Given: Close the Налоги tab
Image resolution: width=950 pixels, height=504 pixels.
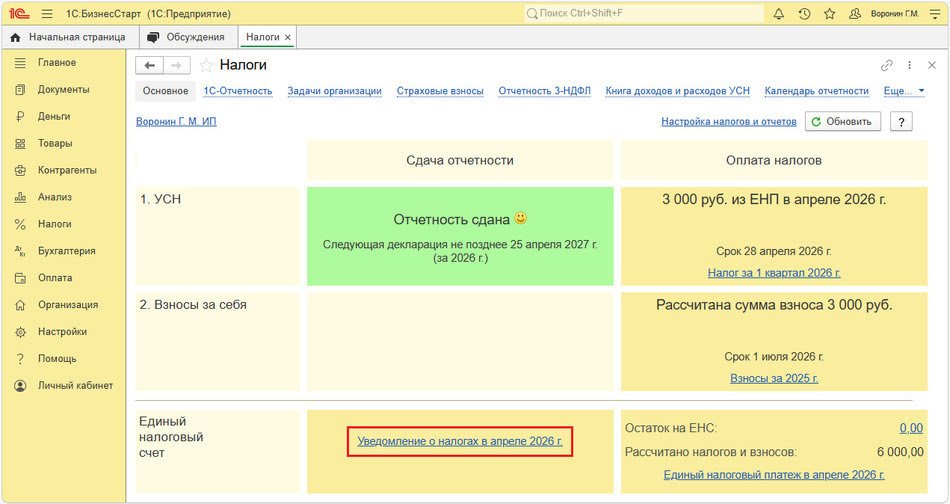Looking at the screenshot, I should (x=288, y=38).
